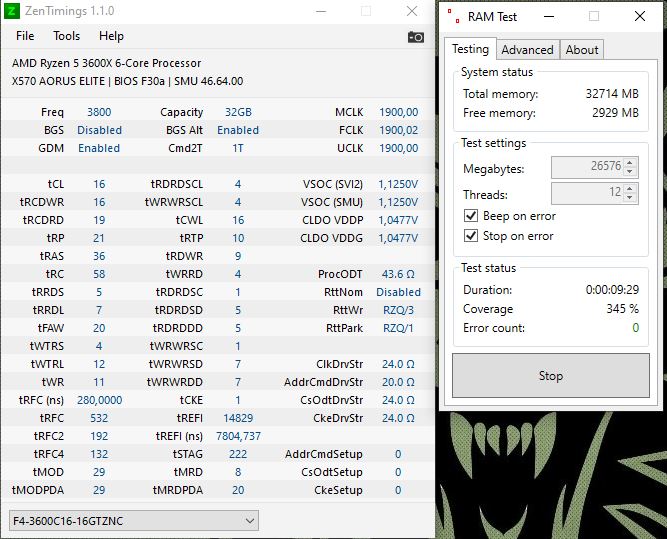Click the tRCDRD value 19
667x539 pixels.
pyautogui.click(x=99, y=220)
